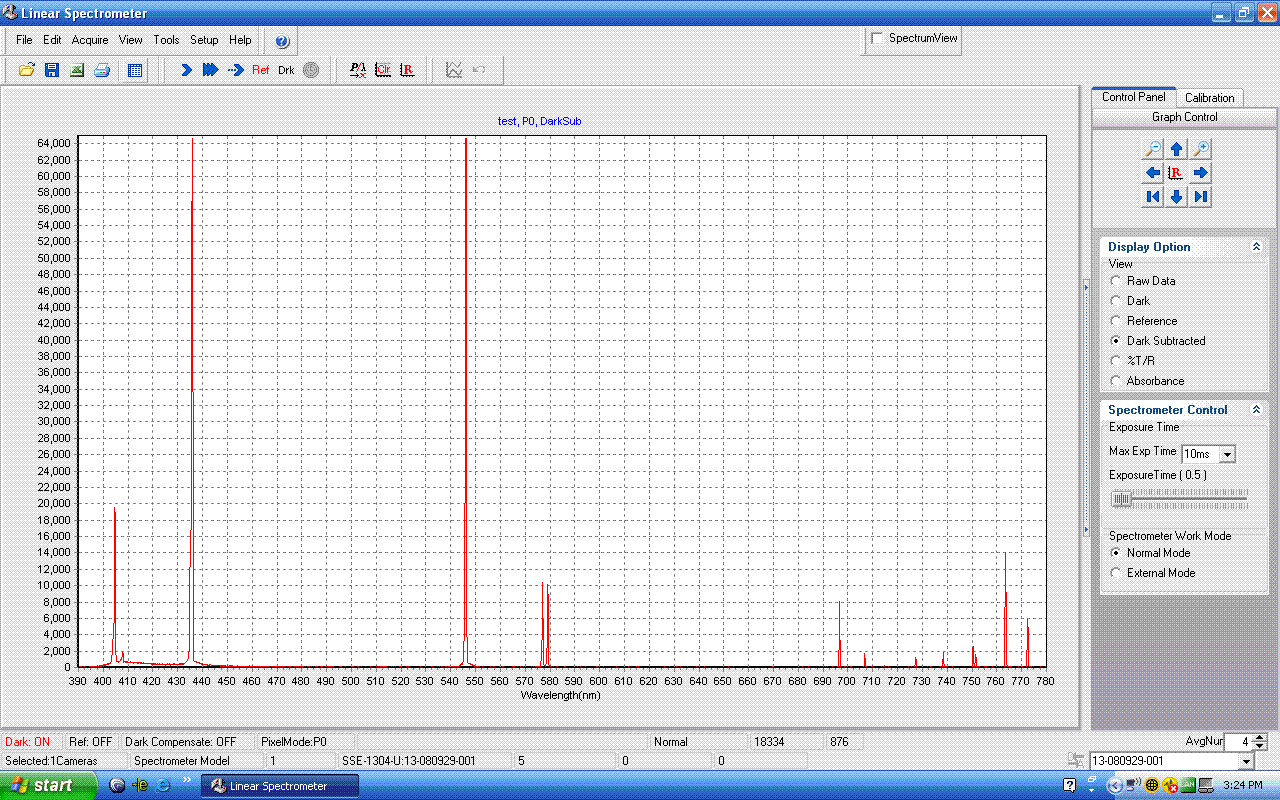1280x800 pixels.
Task: Open the Max Exp Time dropdown
Action: point(1228,454)
